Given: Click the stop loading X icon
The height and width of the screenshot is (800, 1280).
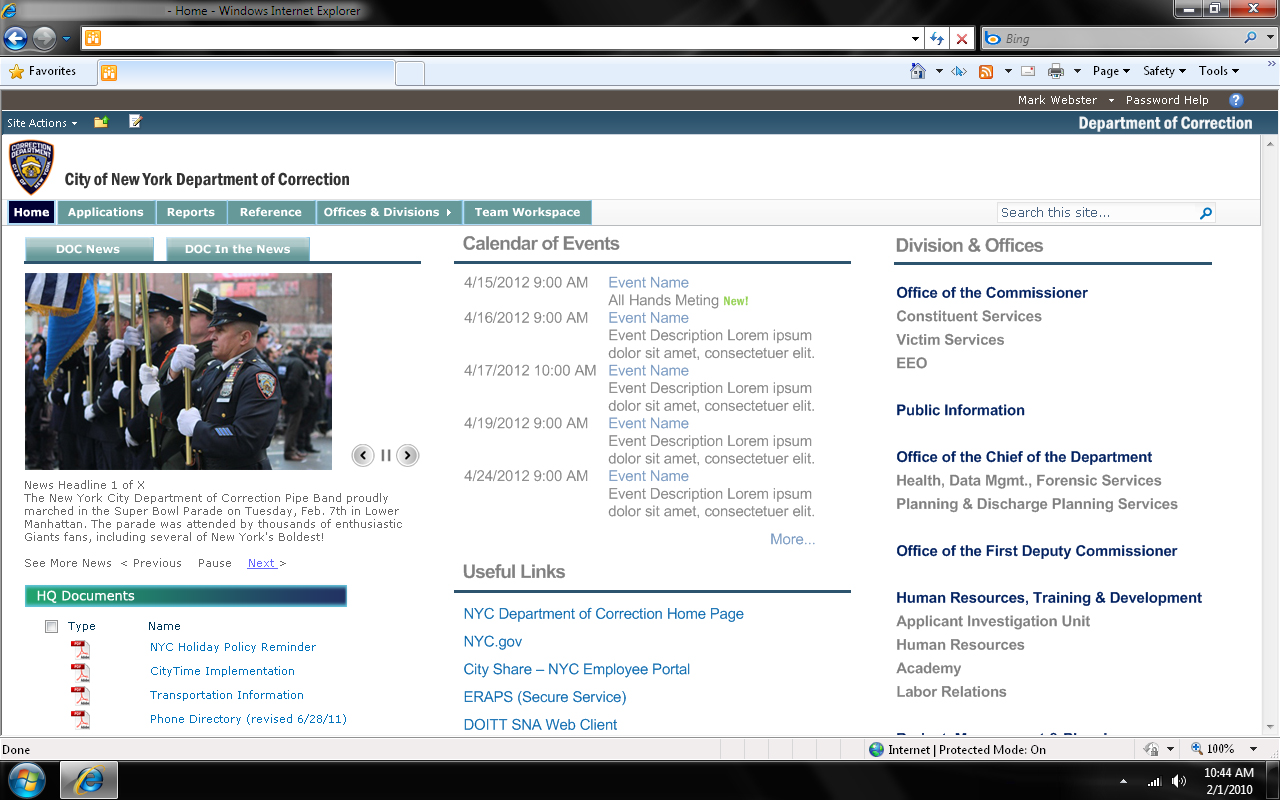Looking at the screenshot, I should (962, 39).
